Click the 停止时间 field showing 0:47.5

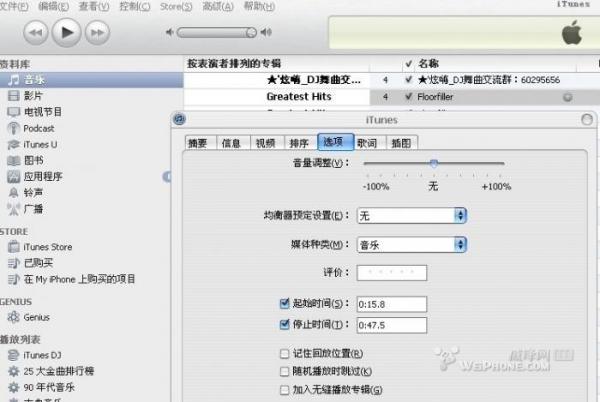point(391,325)
